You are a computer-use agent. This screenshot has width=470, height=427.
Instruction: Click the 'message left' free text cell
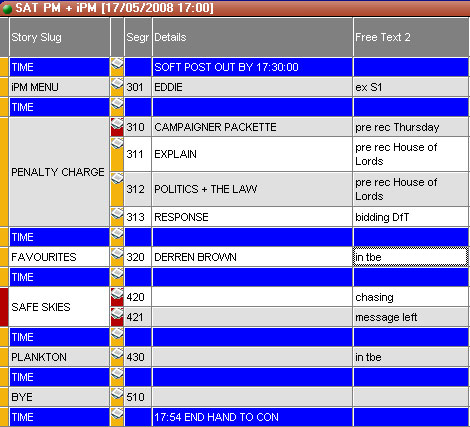(411, 317)
